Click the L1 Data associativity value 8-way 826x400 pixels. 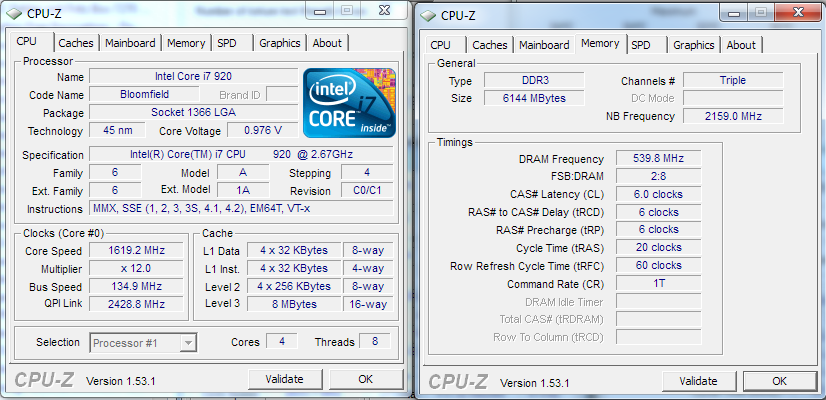368,250
